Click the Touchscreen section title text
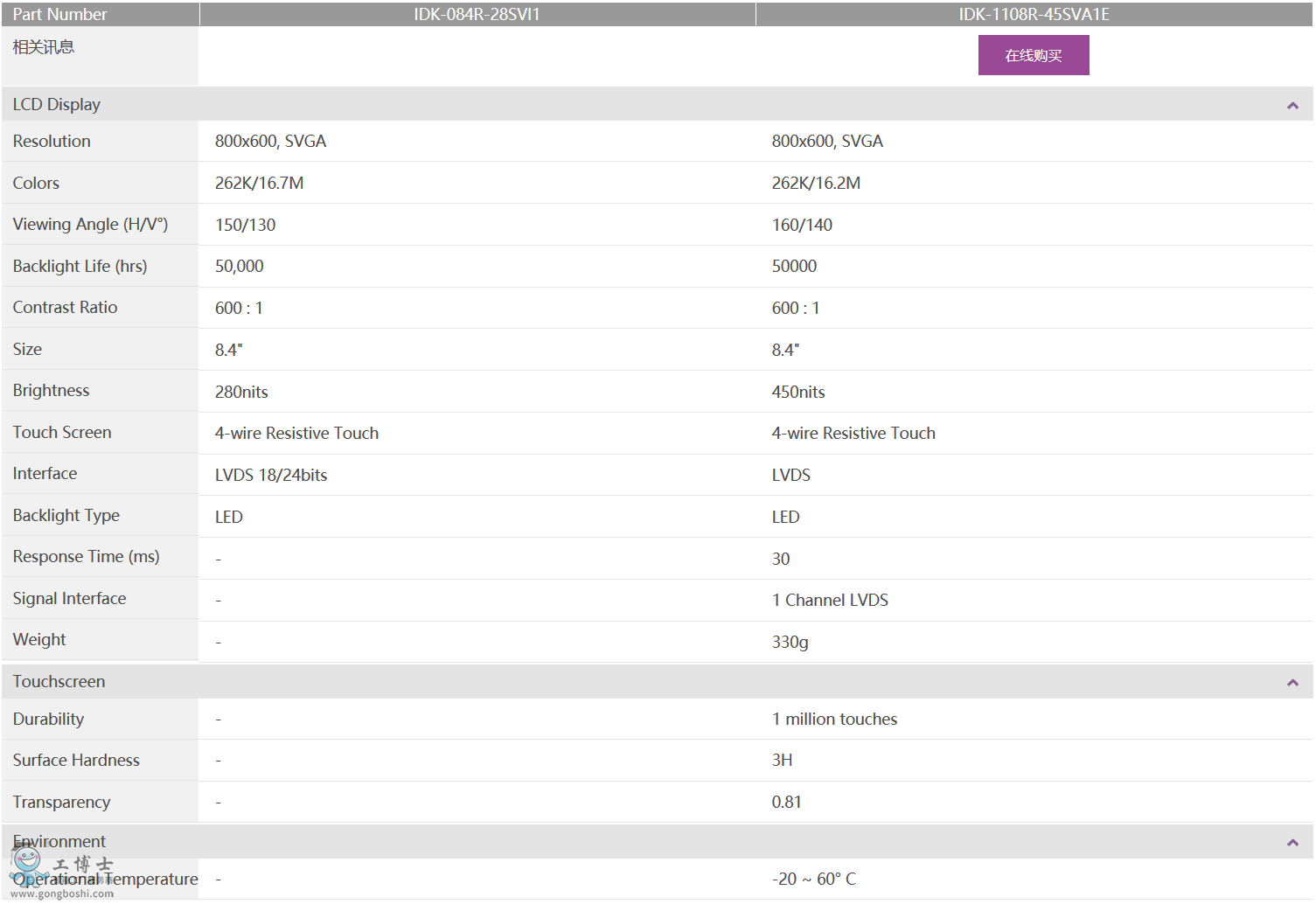Image resolution: width=1316 pixels, height=911 pixels. (59, 681)
